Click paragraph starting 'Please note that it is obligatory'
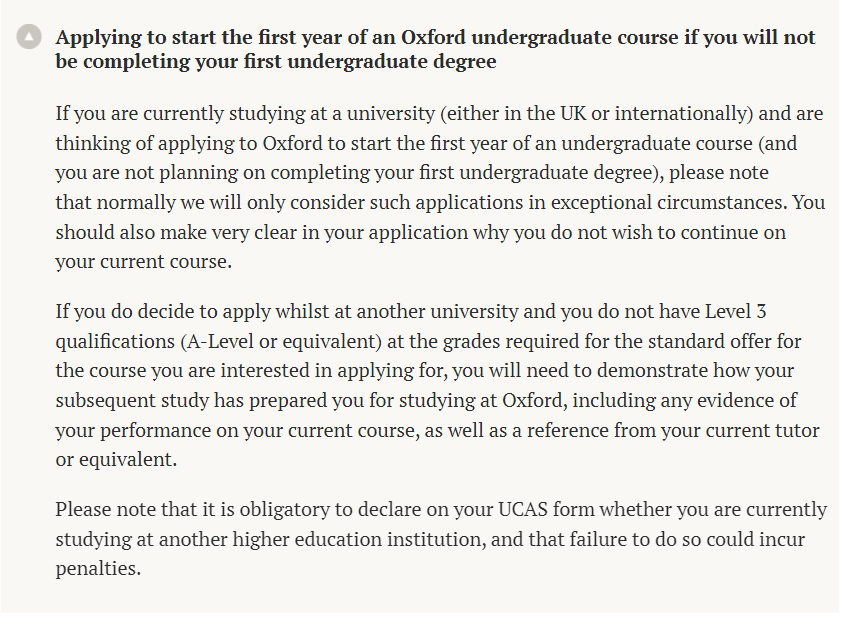This screenshot has width=841, height=622. tap(441, 538)
